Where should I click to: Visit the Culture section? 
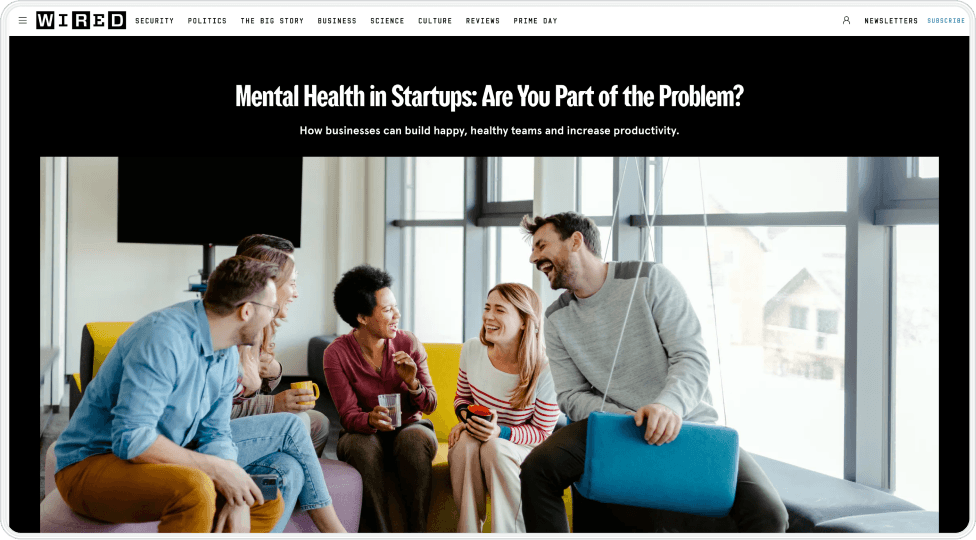coord(435,21)
